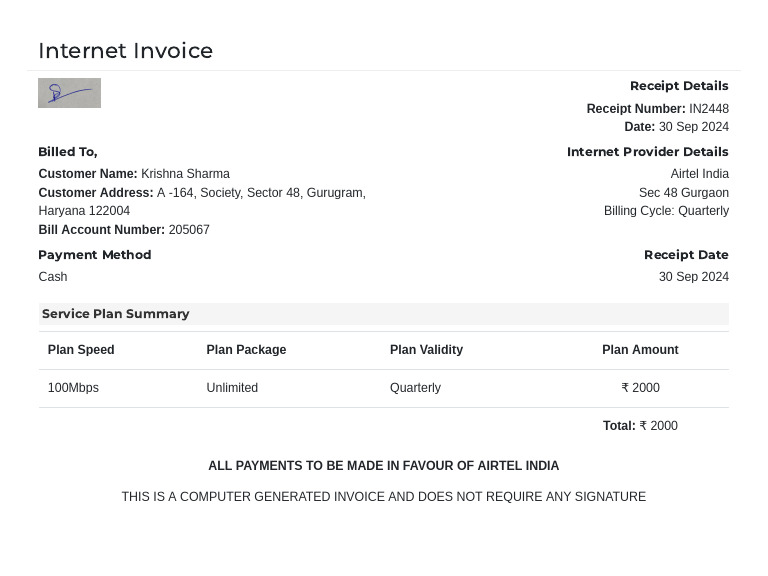Select receipt number IN2448
Image resolution: width=768 pixels, height=576 pixels.
click(708, 109)
